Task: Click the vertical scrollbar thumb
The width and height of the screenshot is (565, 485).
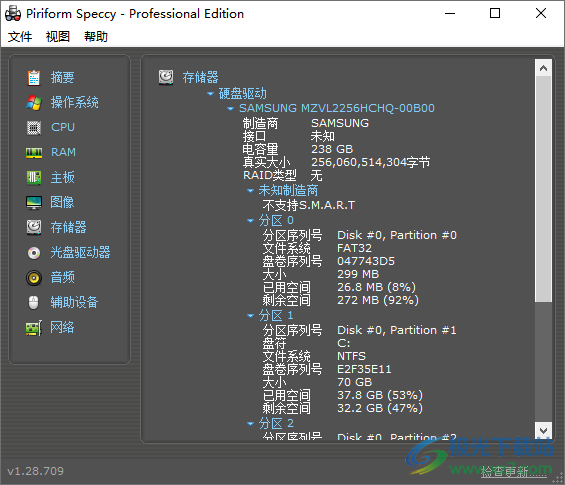Action: point(543,189)
